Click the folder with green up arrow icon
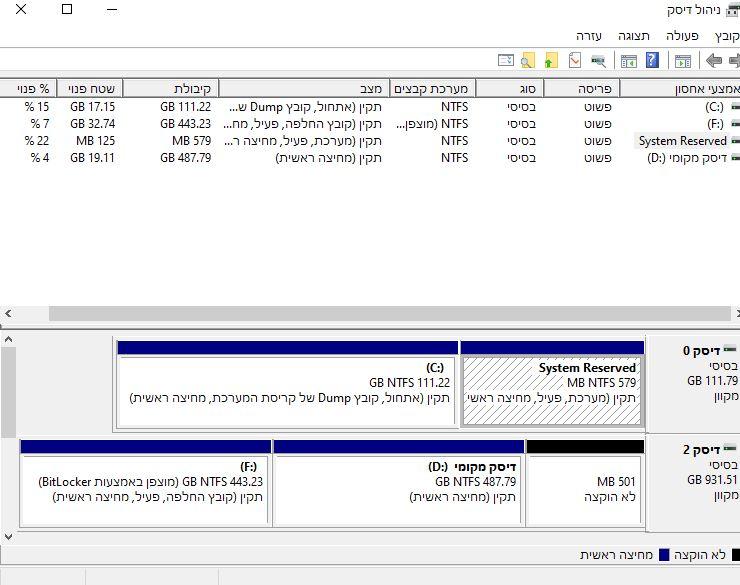 pos(551,60)
